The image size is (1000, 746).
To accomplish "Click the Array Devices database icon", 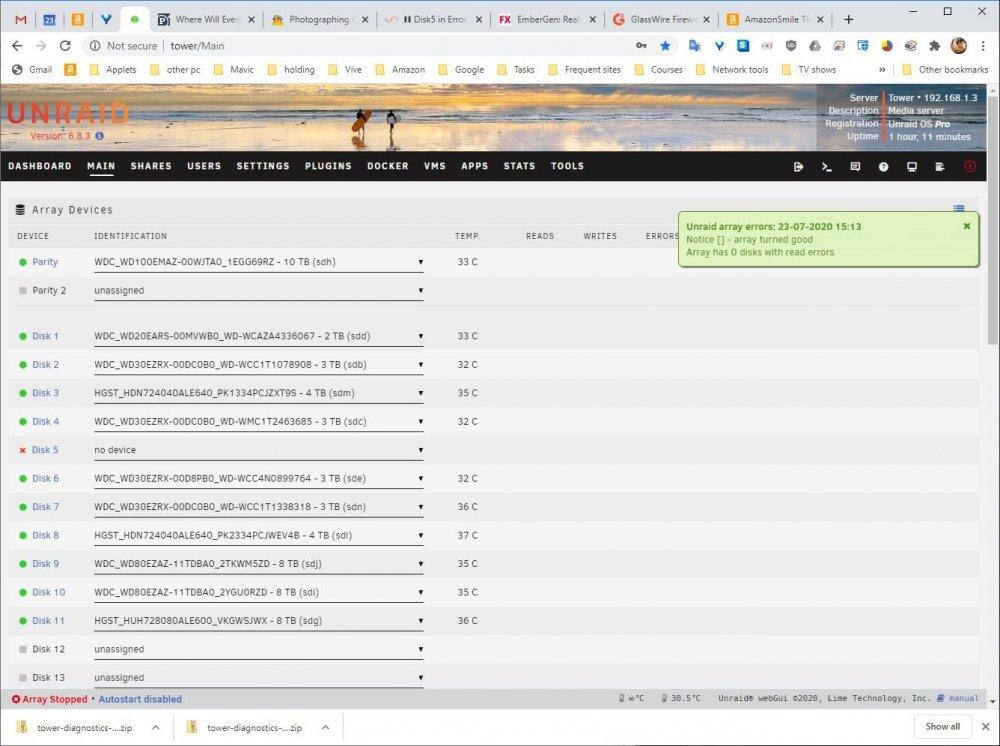I will coord(20,210).
